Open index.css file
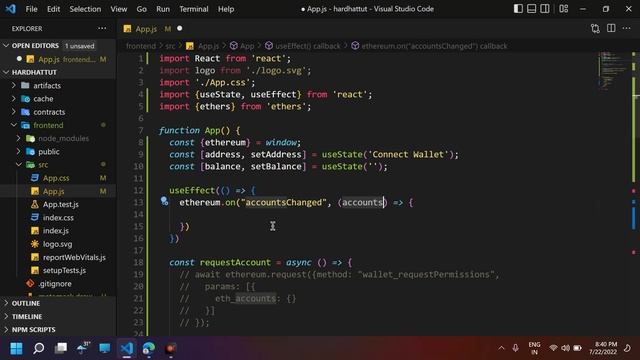The width and height of the screenshot is (640, 360). click(58, 218)
